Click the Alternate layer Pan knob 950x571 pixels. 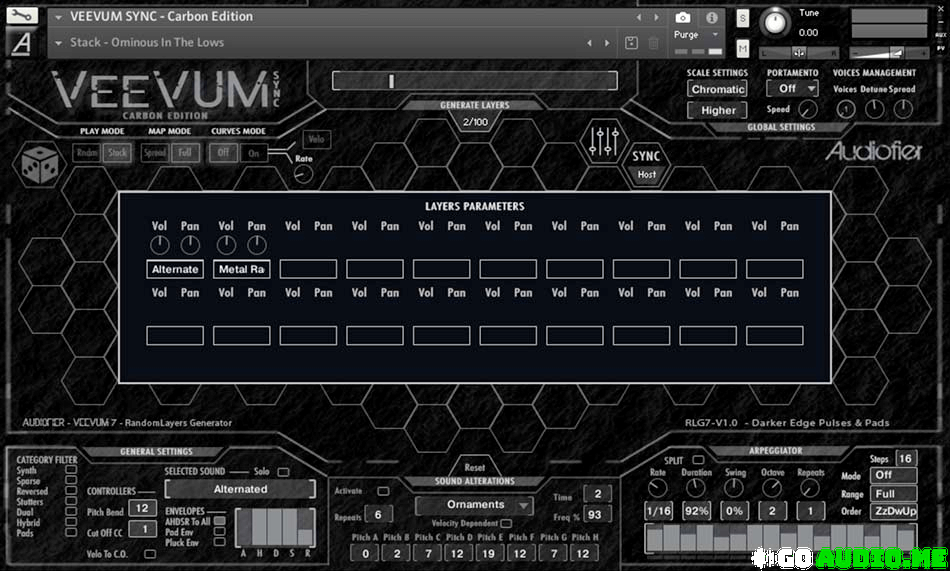click(190, 245)
